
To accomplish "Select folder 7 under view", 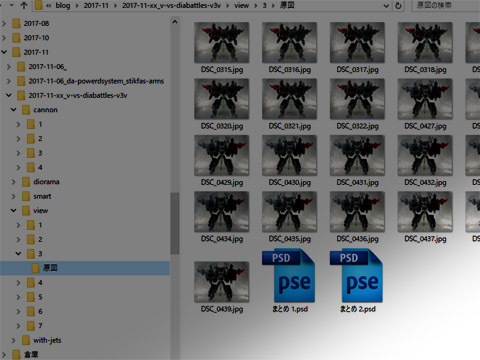I will tap(40, 326).
